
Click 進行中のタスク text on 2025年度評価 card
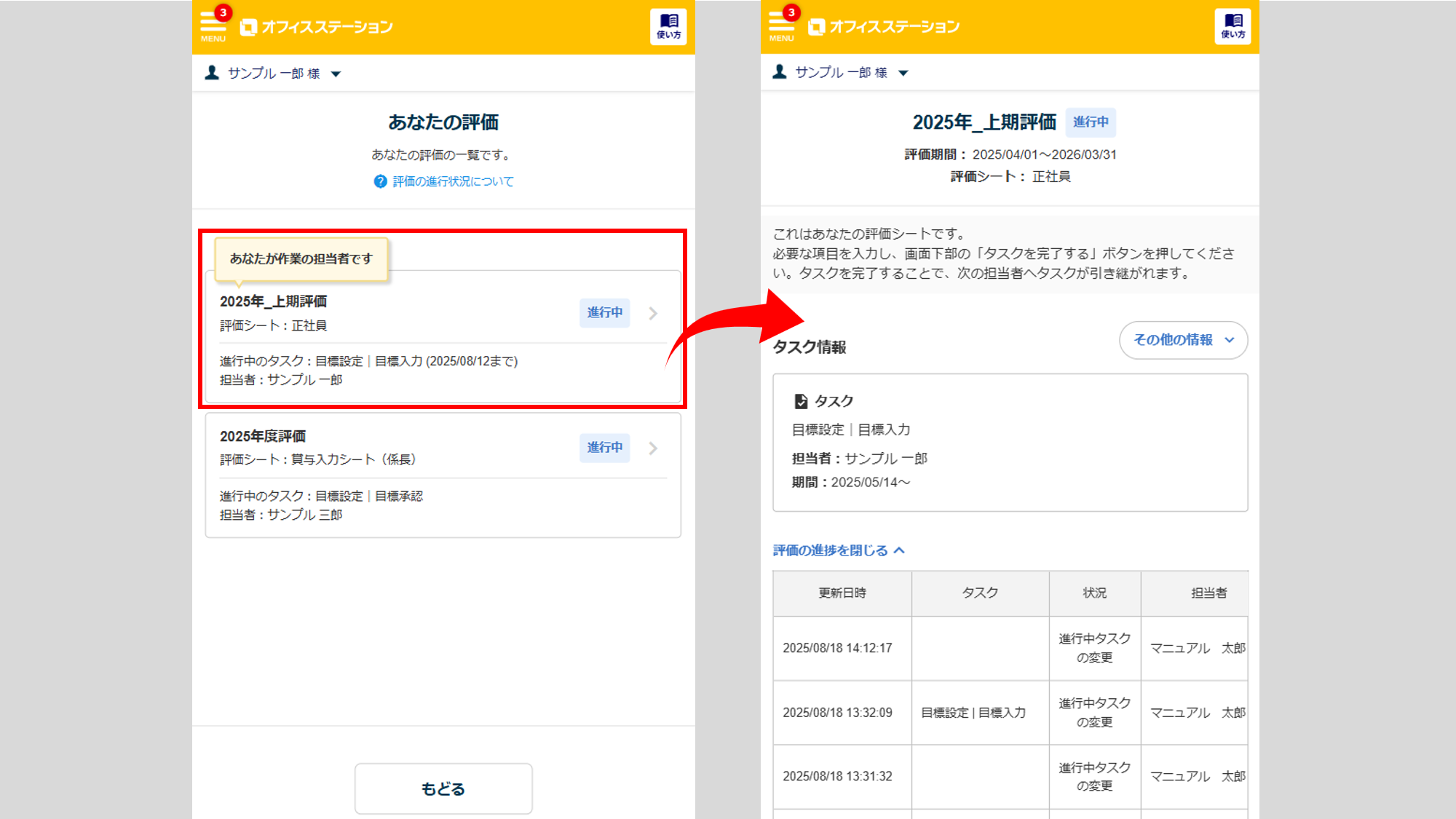(x=321, y=496)
